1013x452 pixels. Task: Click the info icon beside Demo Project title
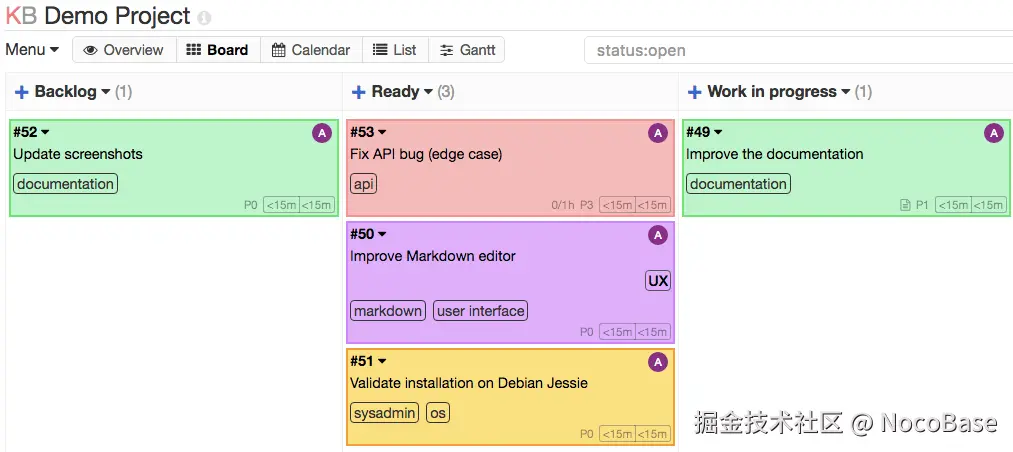204,18
